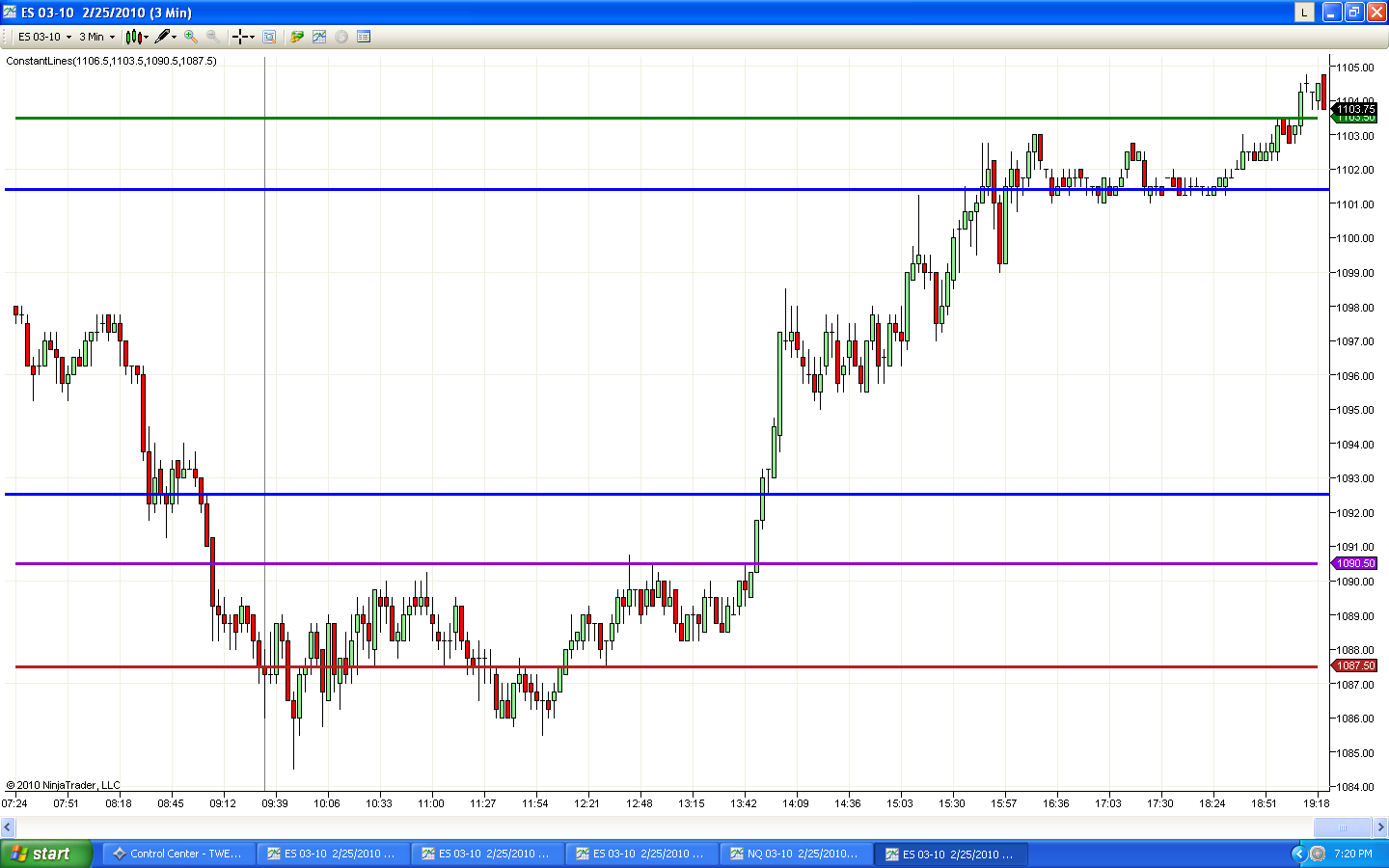
Task: Click the red 1087.50 price marker
Action: 1355,665
